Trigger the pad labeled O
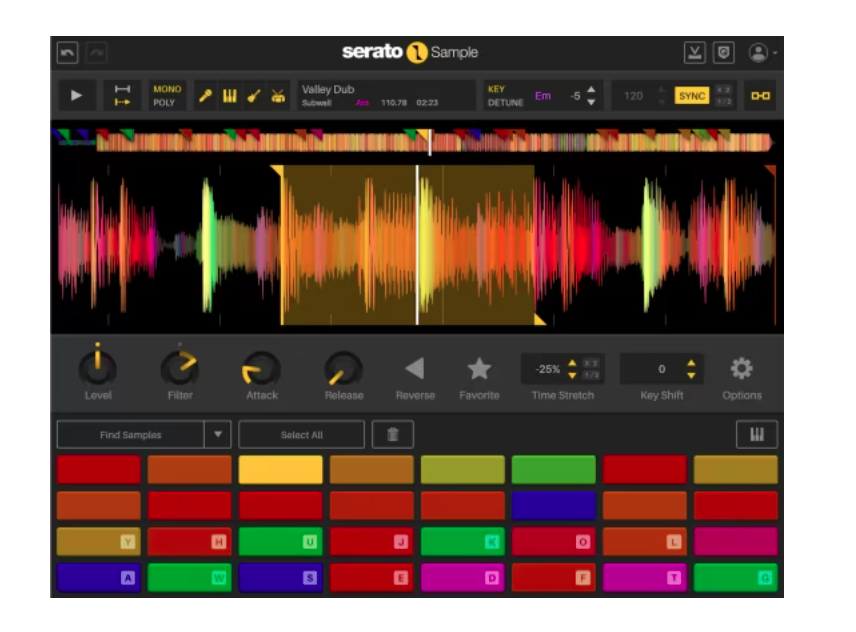This screenshot has width=856, height=632. click(x=554, y=542)
